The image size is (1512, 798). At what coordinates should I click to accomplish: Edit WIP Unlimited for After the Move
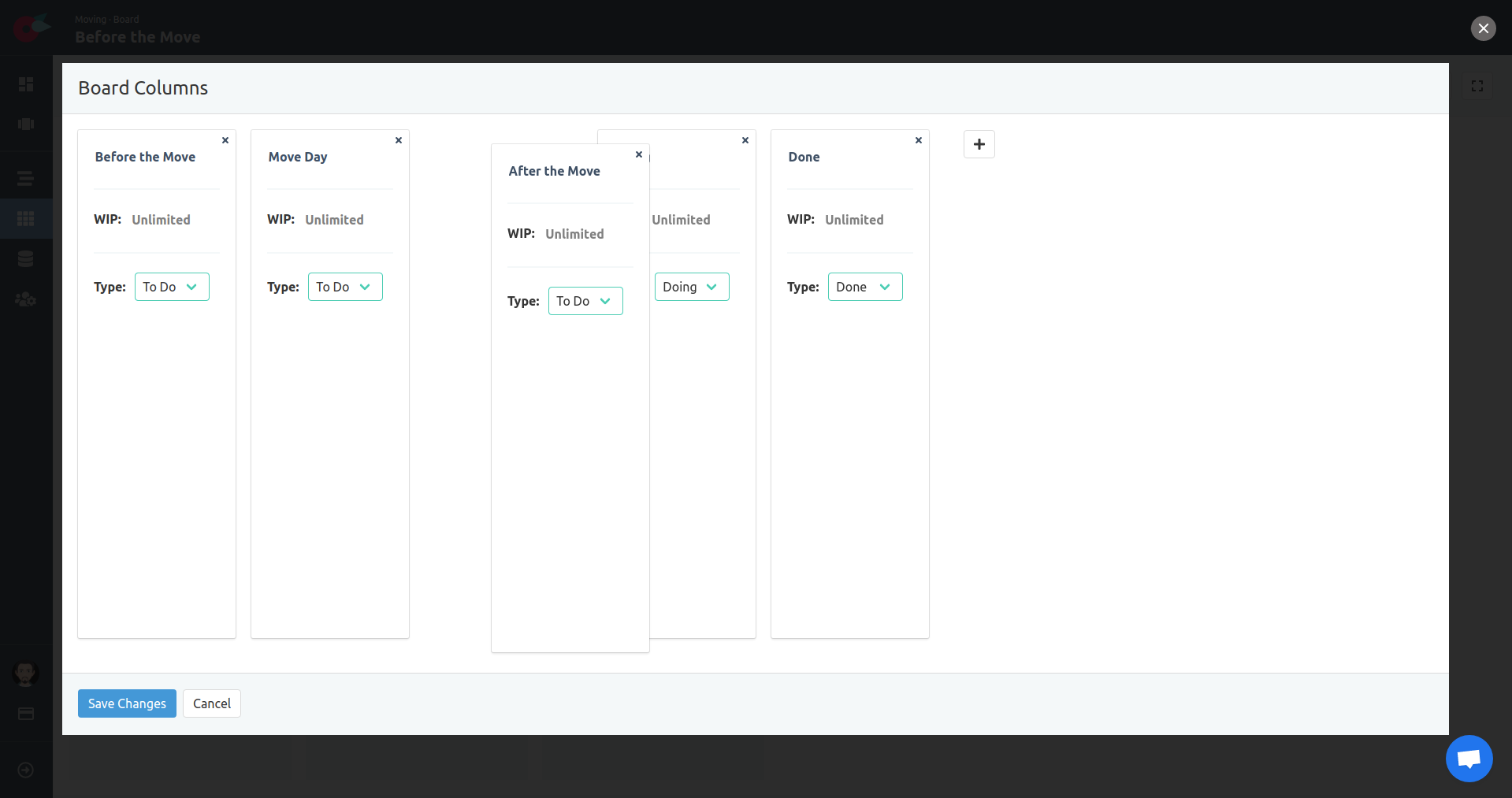(x=574, y=234)
